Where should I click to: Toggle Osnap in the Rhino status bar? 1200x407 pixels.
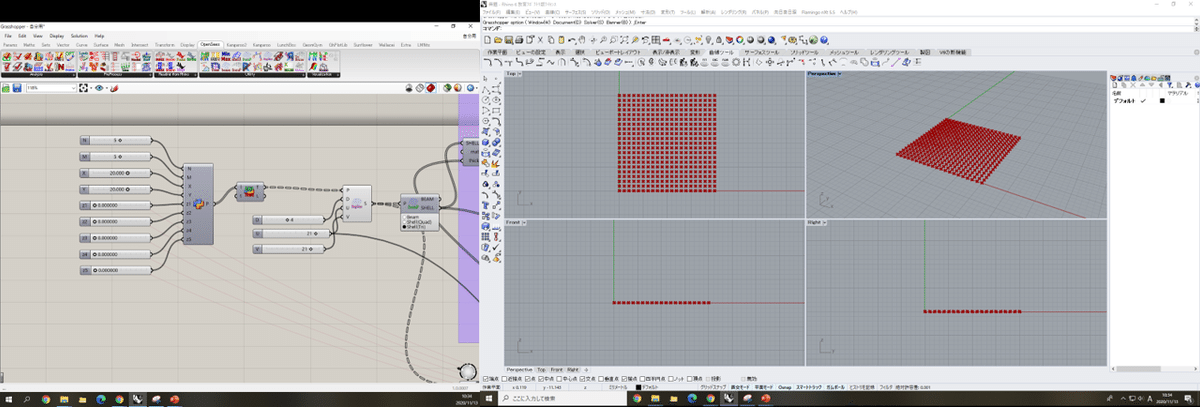pyautogui.click(x=785, y=386)
